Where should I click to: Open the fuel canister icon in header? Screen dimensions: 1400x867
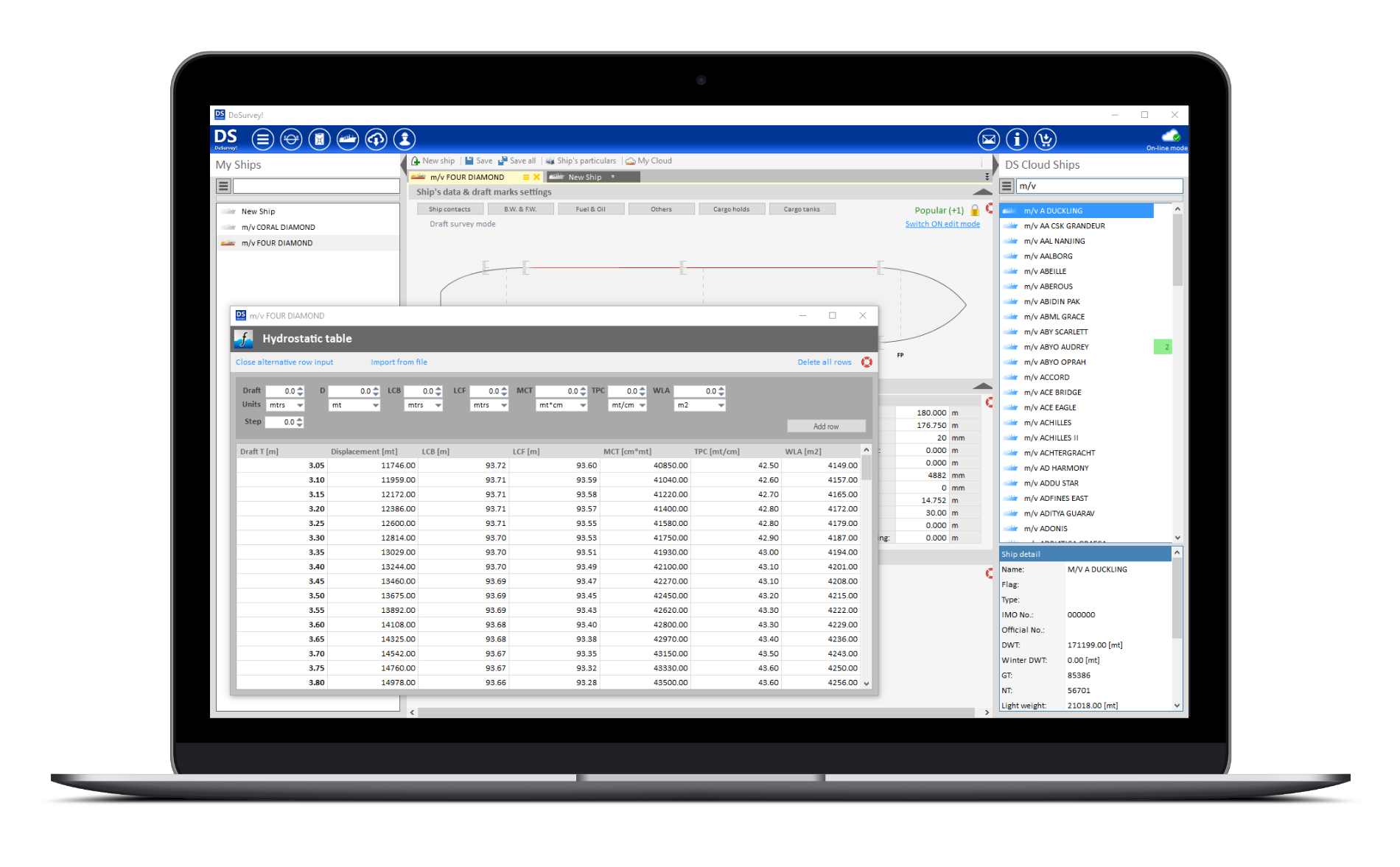click(x=319, y=139)
